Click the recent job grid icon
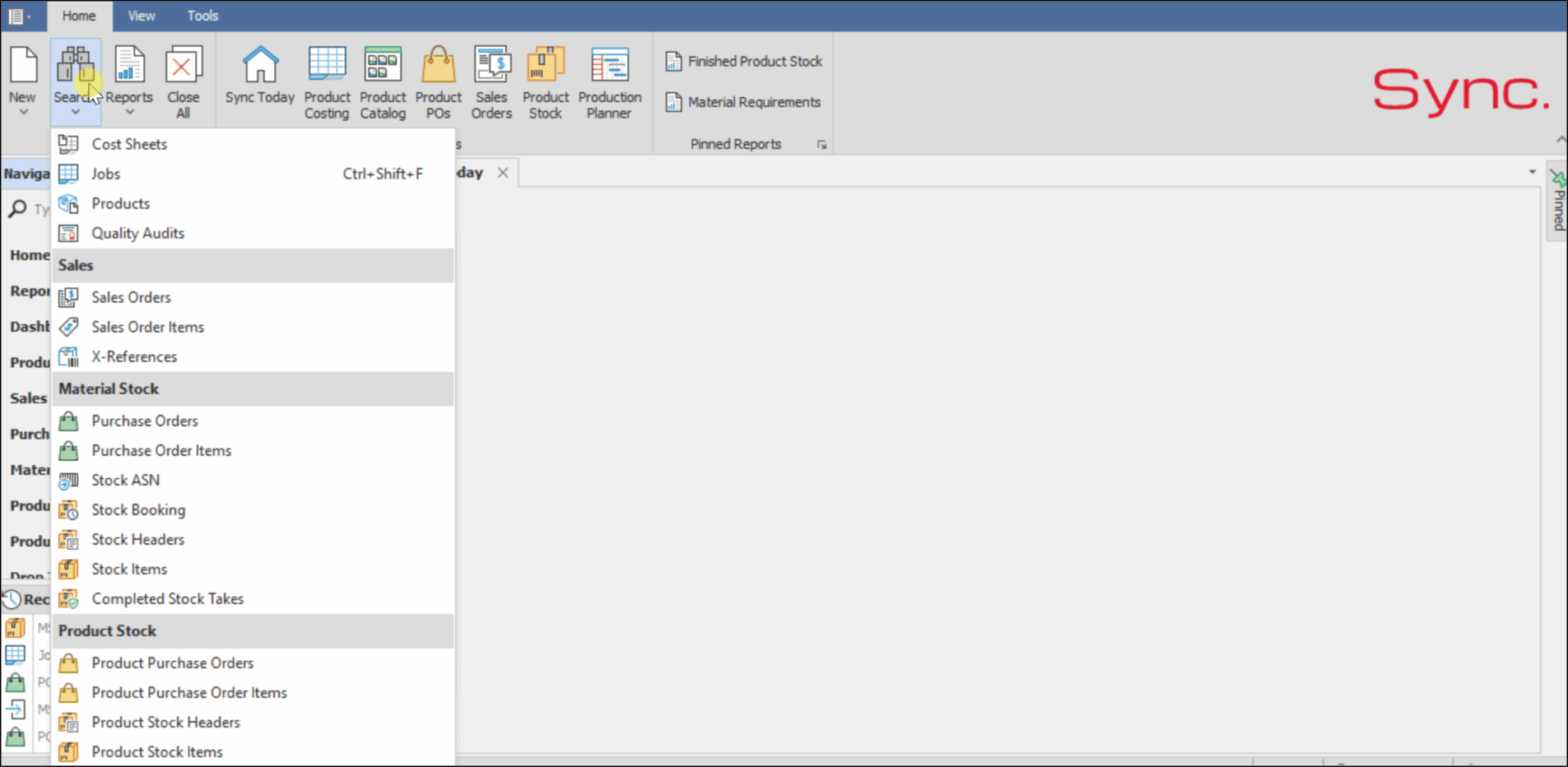This screenshot has width=1568, height=767. [16, 655]
